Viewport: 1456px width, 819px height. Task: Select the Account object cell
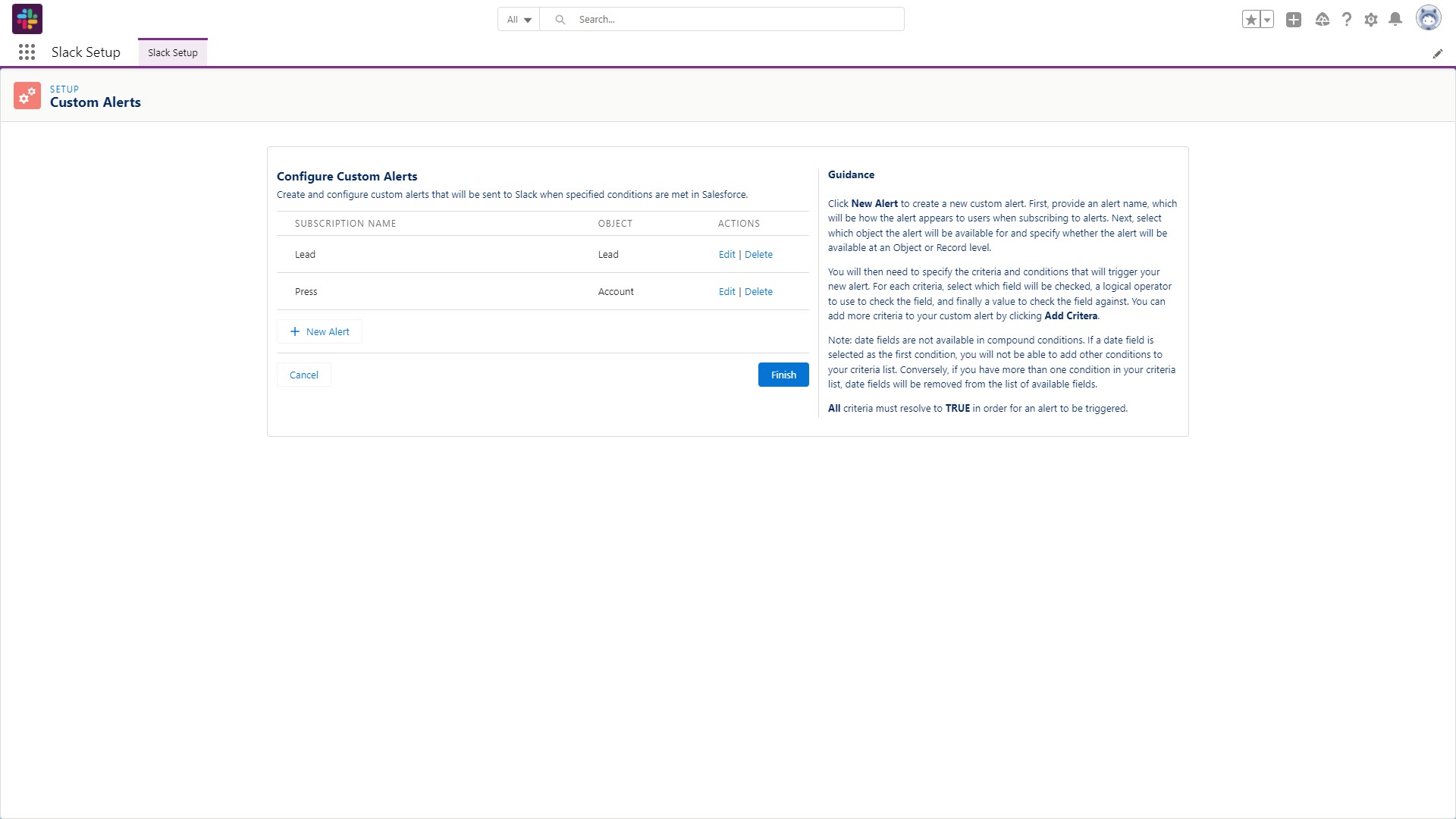coord(616,292)
